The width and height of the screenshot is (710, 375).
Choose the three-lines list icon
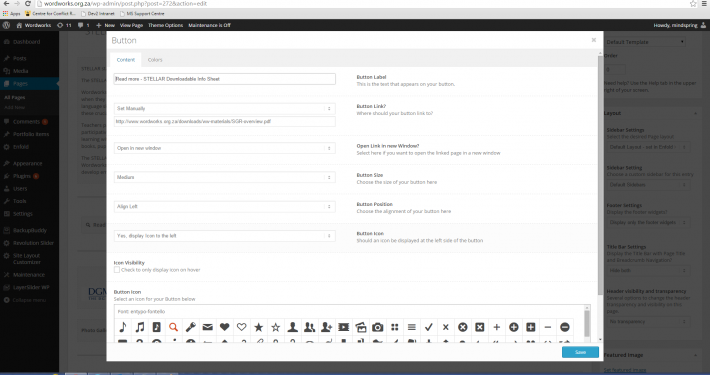[412, 327]
